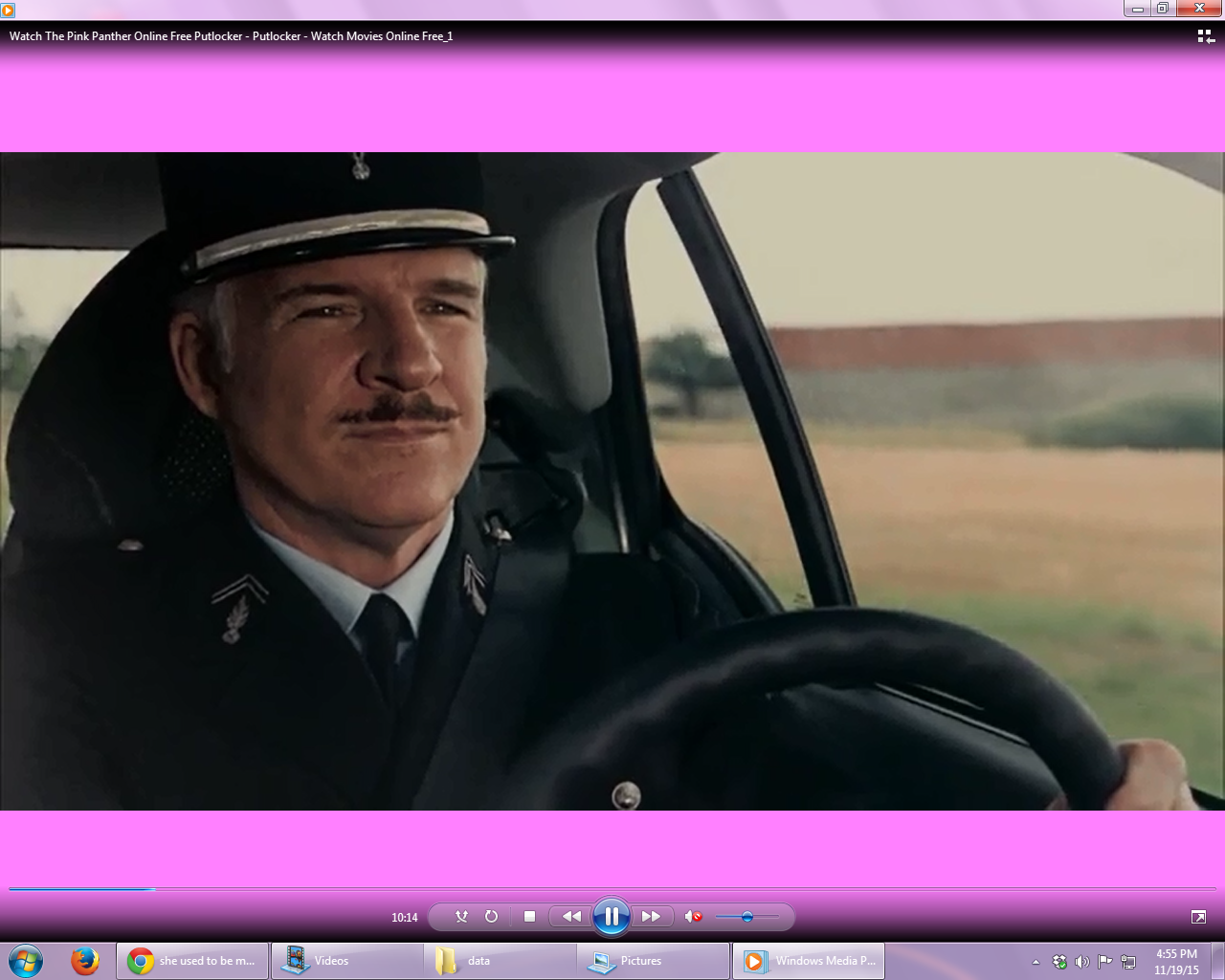This screenshot has height=980, width=1225.
Task: Click the seek bar to jump ahead
Action: click(x=612, y=889)
